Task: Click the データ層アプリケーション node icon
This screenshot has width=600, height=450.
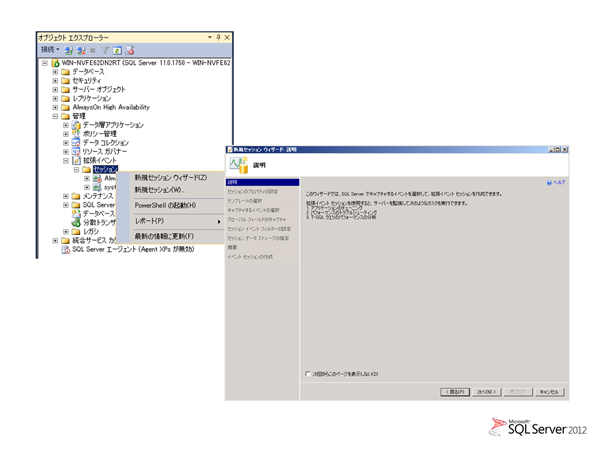Action: pos(76,125)
